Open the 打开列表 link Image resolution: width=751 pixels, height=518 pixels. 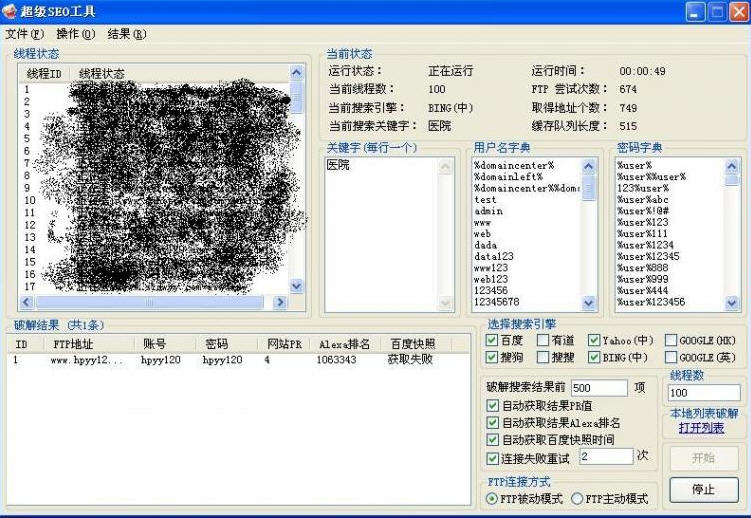tap(701, 428)
